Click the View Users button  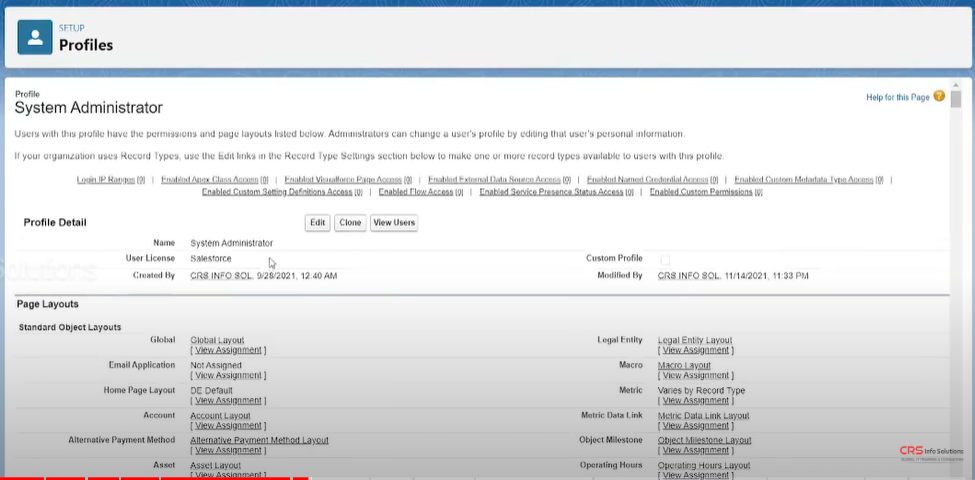tap(393, 223)
